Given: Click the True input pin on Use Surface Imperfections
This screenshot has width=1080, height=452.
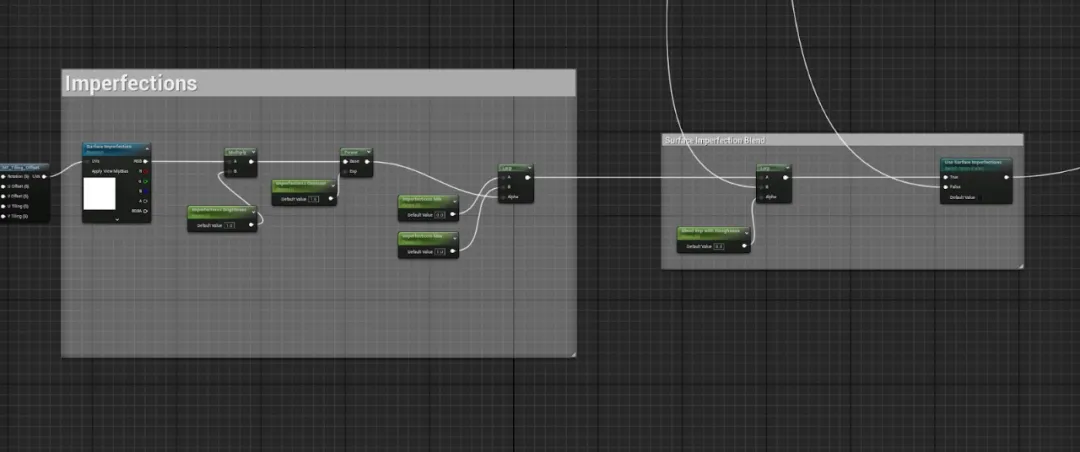Looking at the screenshot, I should (x=945, y=177).
